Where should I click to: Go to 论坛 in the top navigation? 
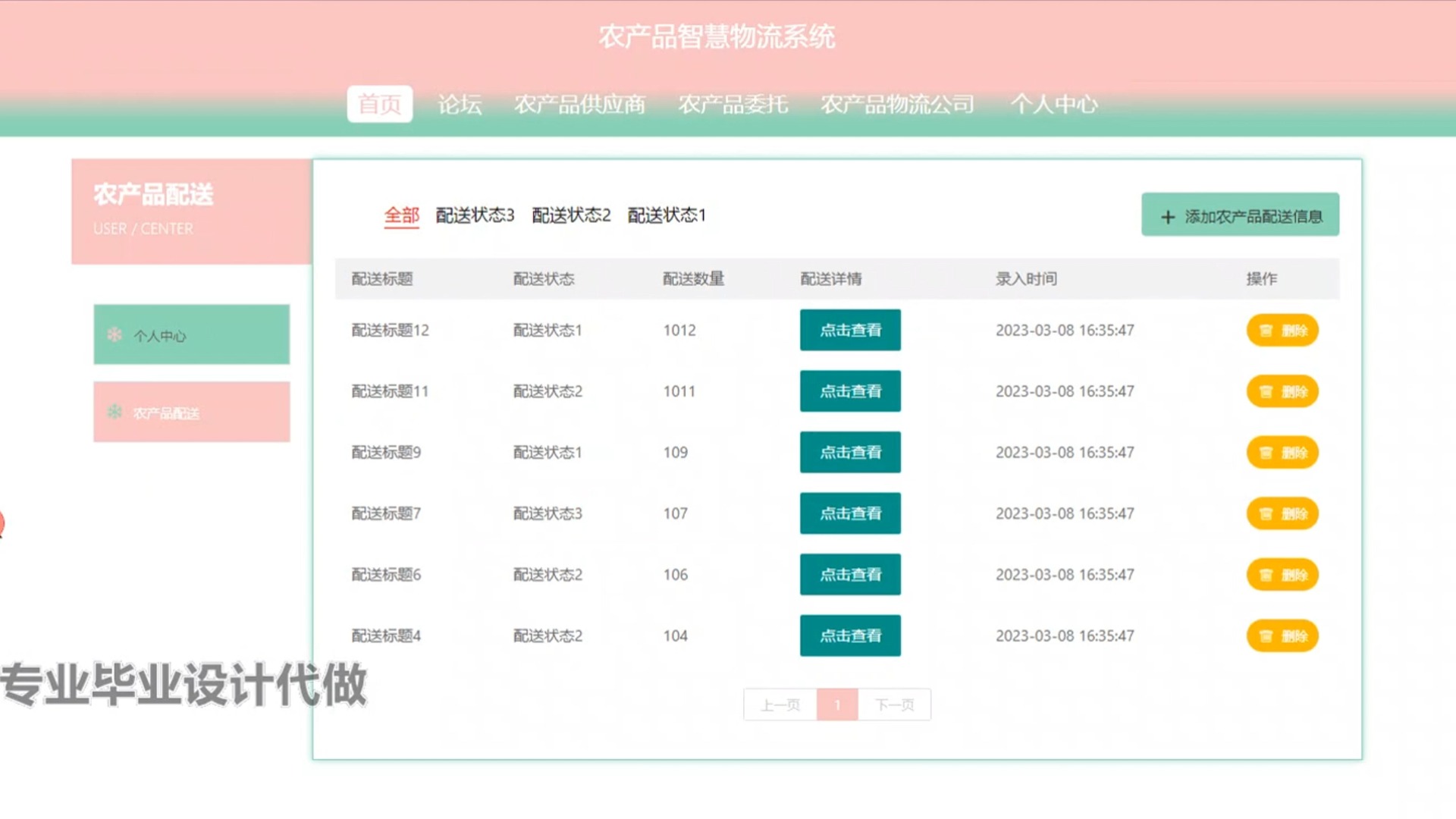460,104
